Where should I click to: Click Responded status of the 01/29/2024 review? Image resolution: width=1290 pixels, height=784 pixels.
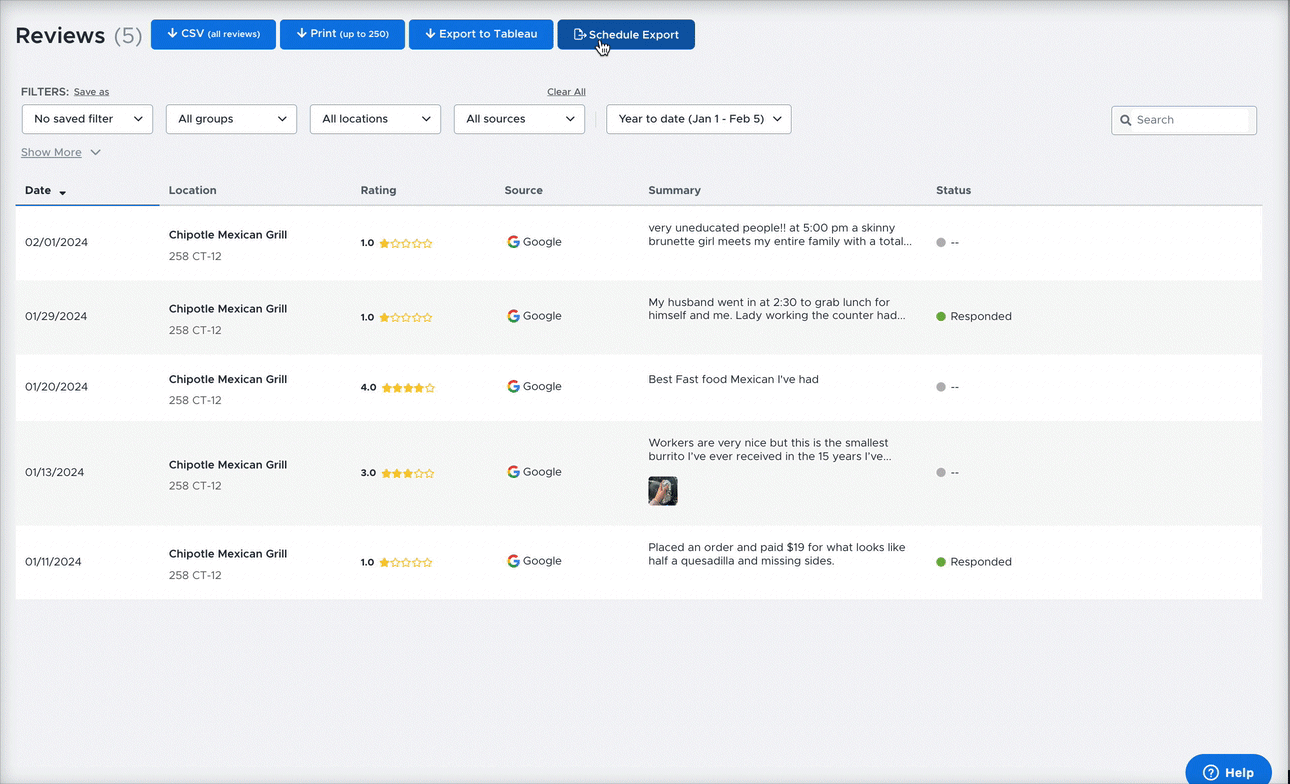(x=974, y=316)
